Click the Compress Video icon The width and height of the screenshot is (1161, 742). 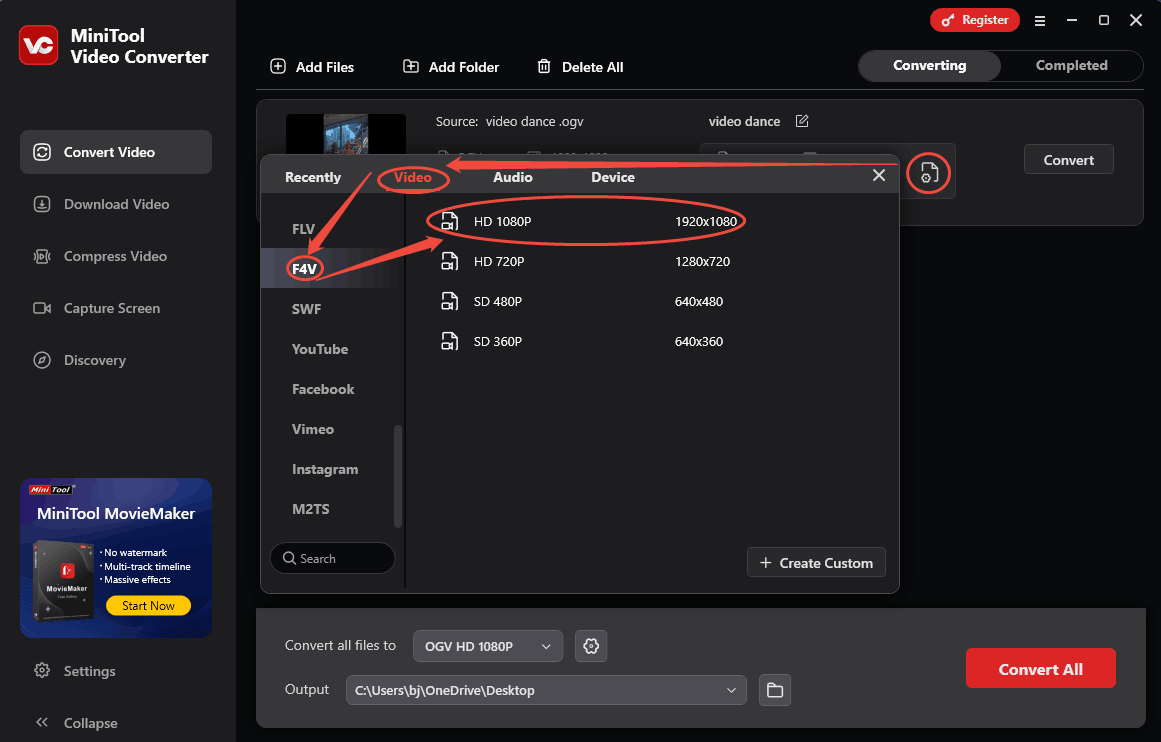pyautogui.click(x=42, y=256)
